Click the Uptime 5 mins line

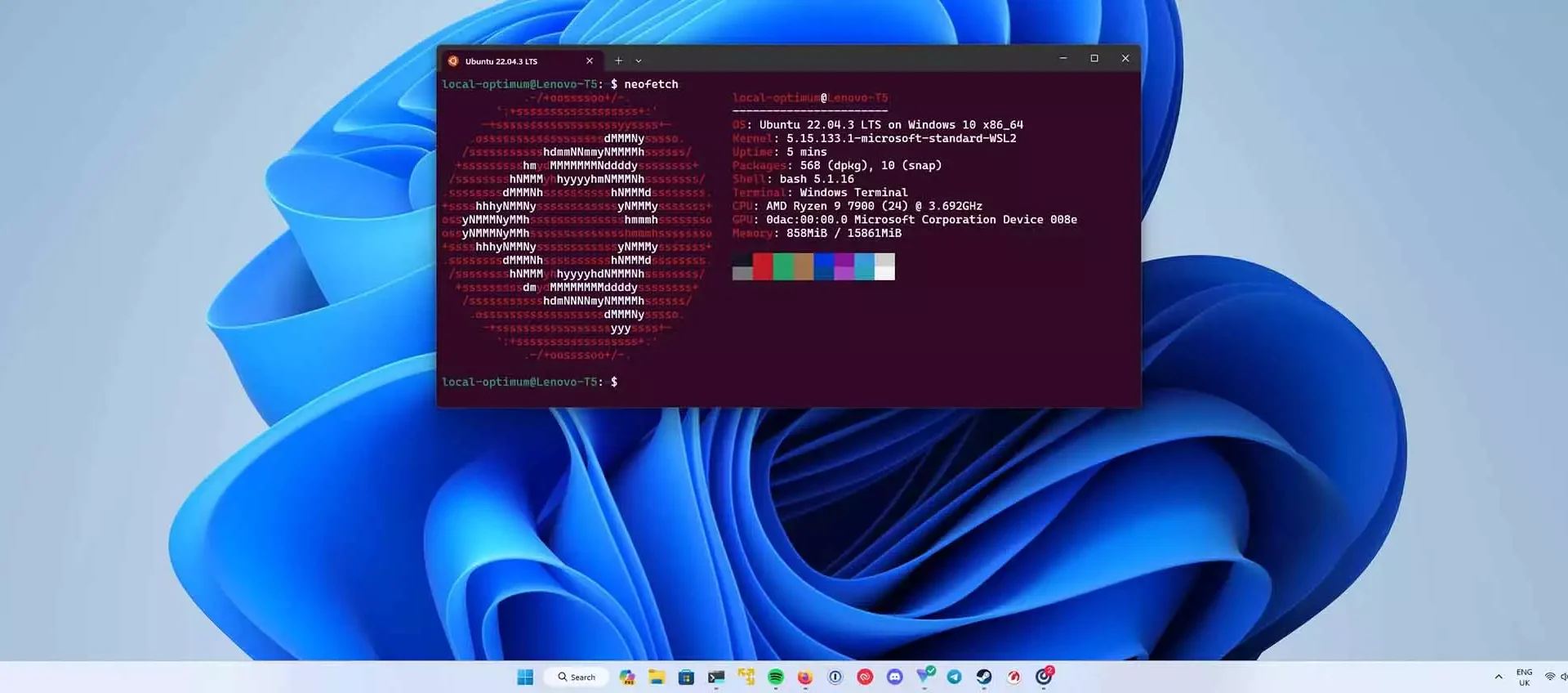[x=780, y=152]
